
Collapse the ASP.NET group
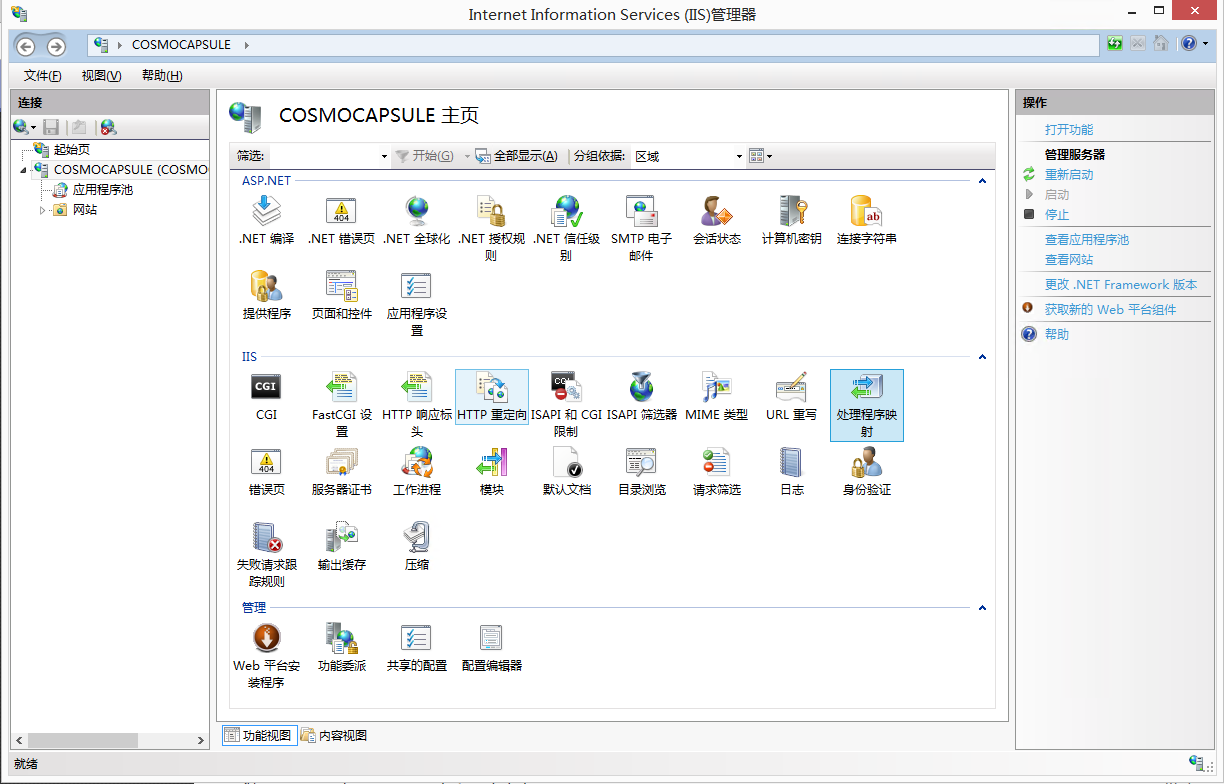(x=982, y=181)
